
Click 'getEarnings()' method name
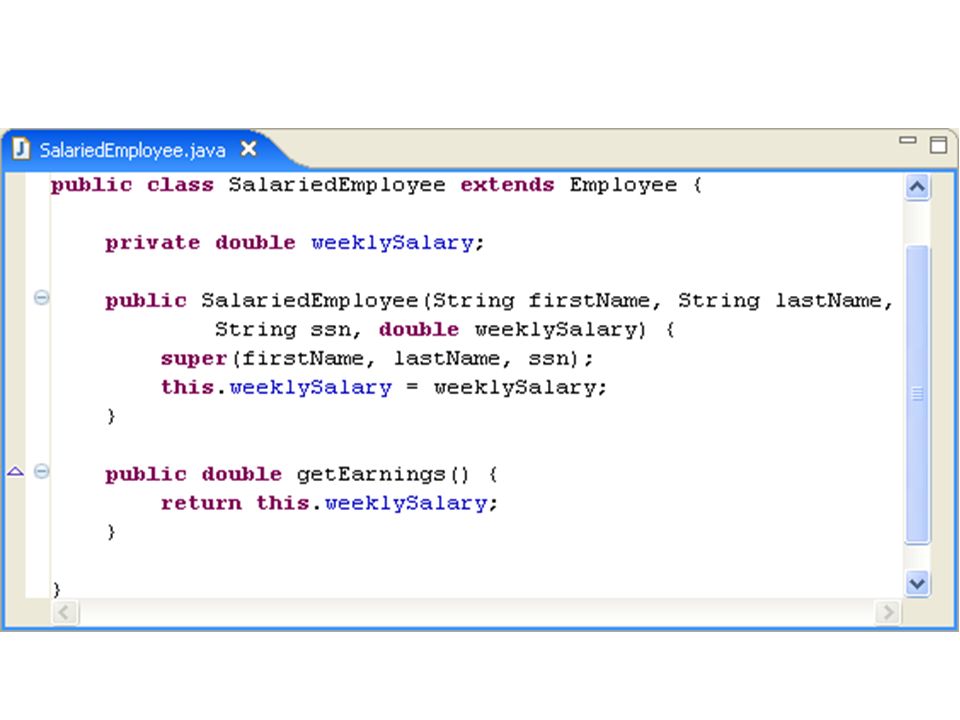coord(383,474)
